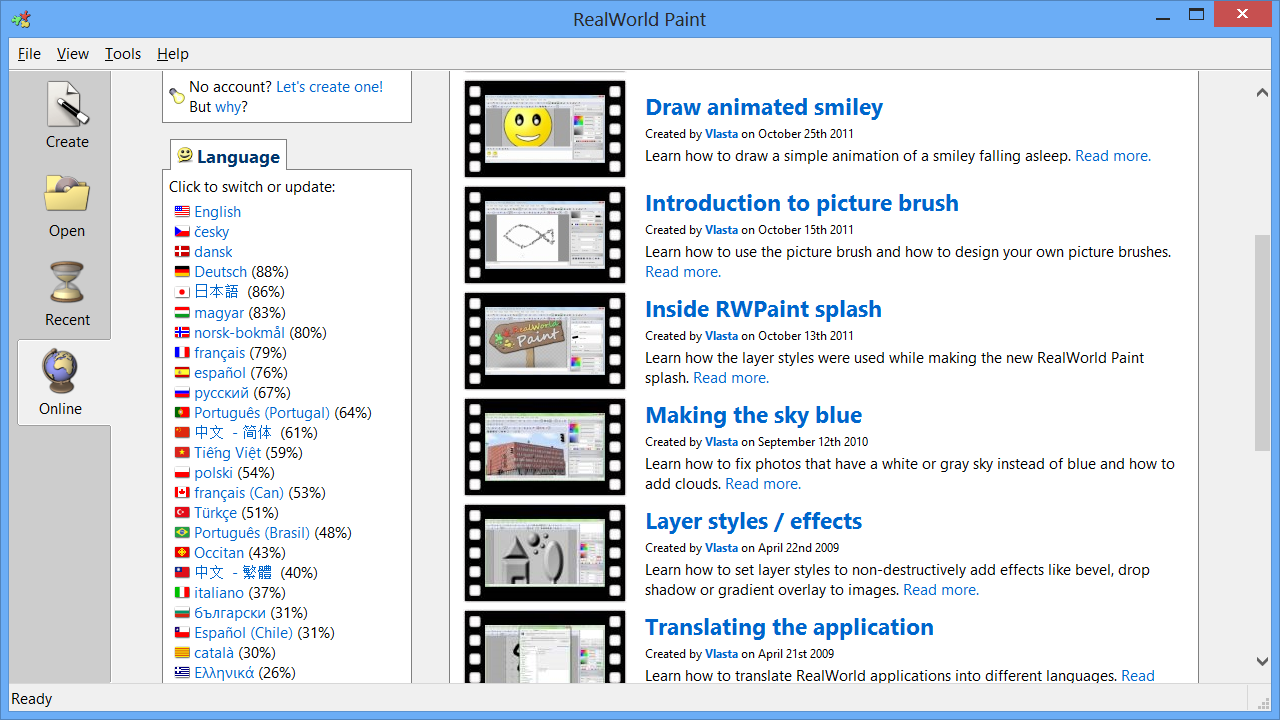Open the File menu
The width and height of the screenshot is (1280, 720).
click(x=29, y=54)
